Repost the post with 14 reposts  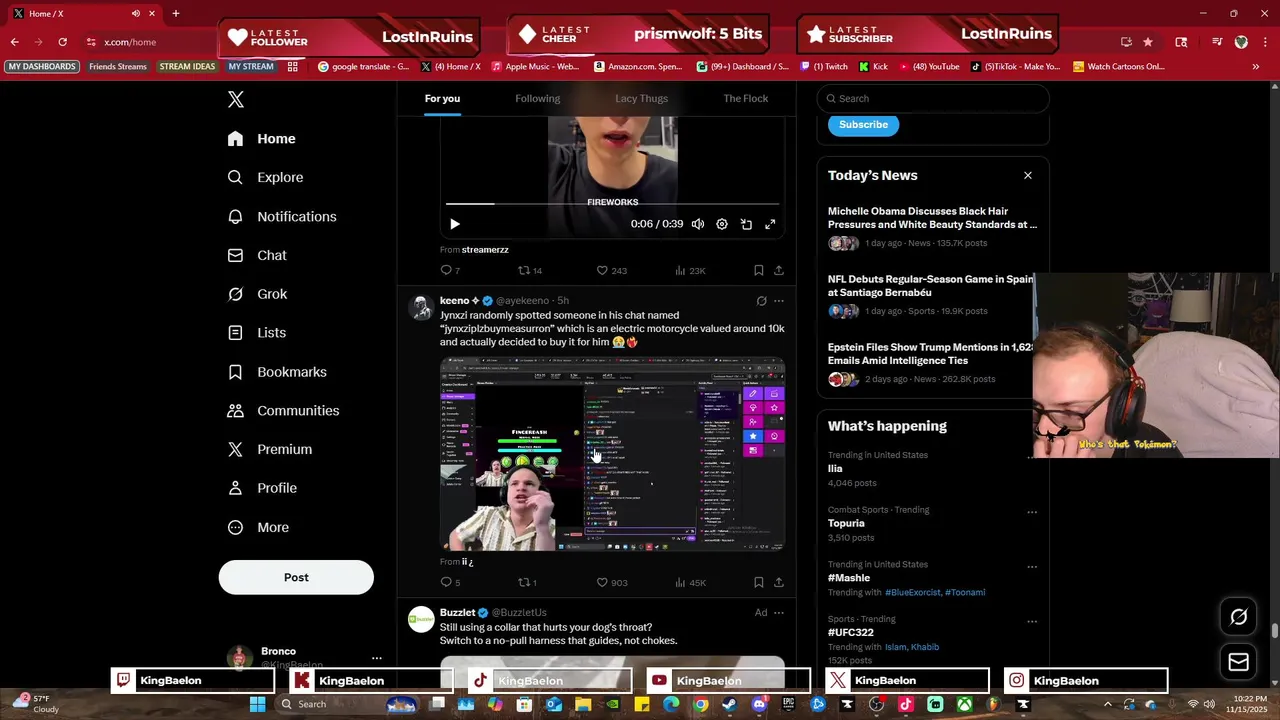point(529,270)
